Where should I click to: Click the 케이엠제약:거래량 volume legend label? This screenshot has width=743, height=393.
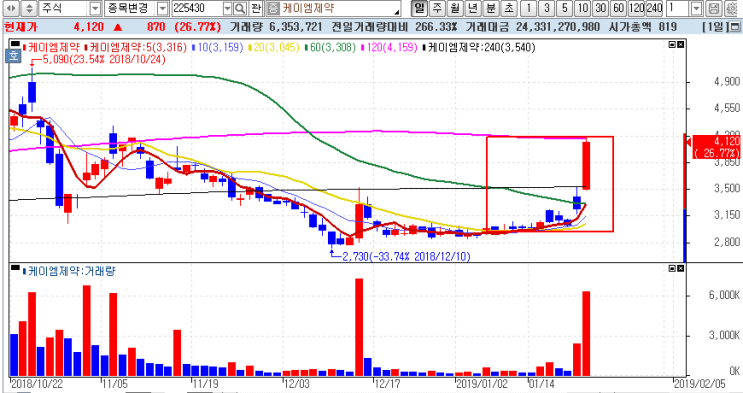pos(69,271)
